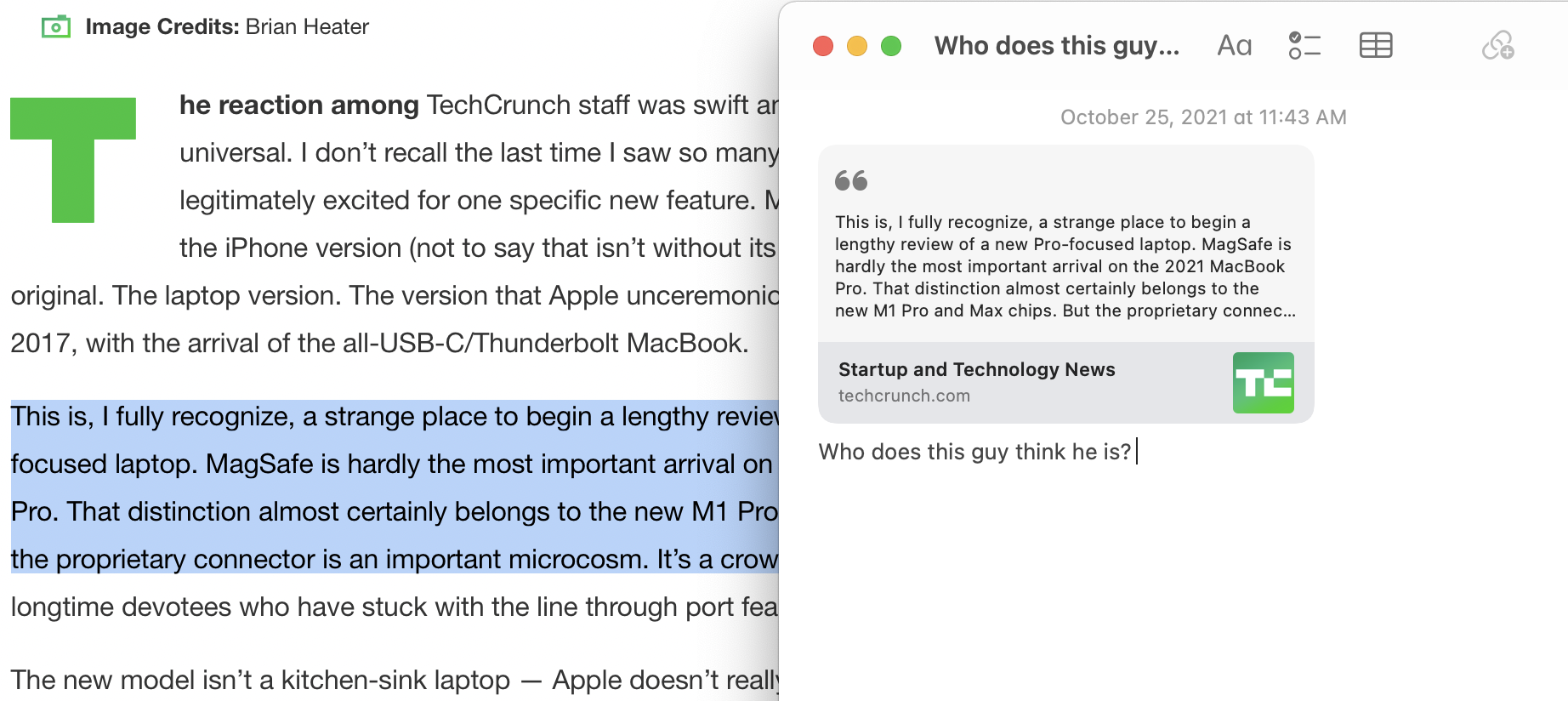This screenshot has height=701, width=1568.
Task: Minimize the note using the yellow button
Action: [857, 46]
